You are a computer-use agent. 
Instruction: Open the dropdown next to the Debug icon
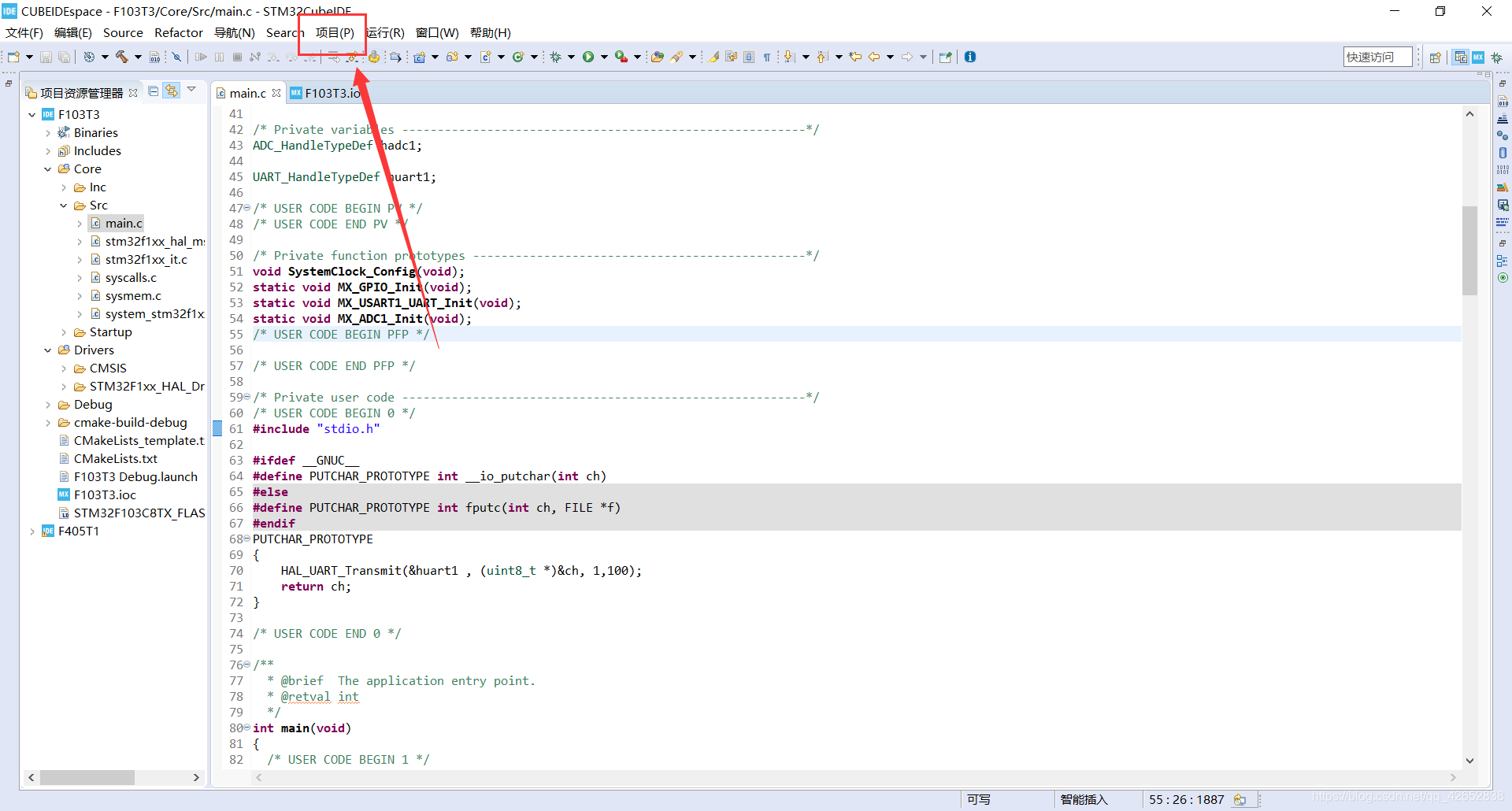pyautogui.click(x=573, y=57)
